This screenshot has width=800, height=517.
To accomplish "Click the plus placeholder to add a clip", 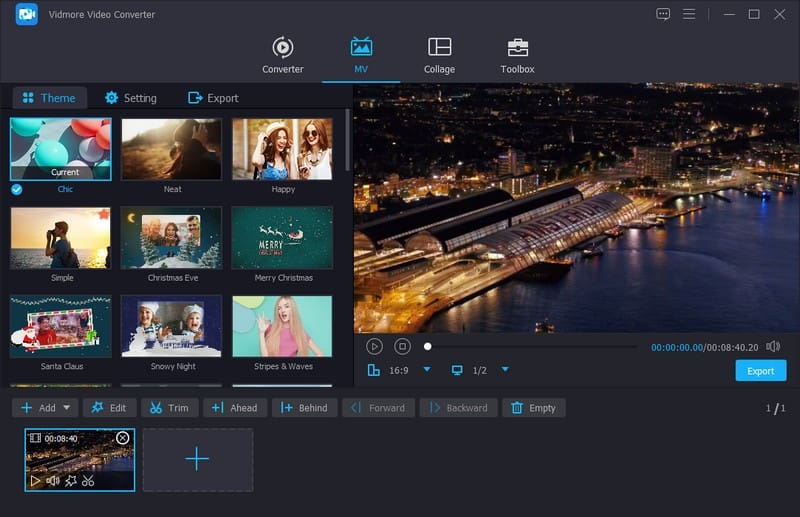I will tap(198, 460).
